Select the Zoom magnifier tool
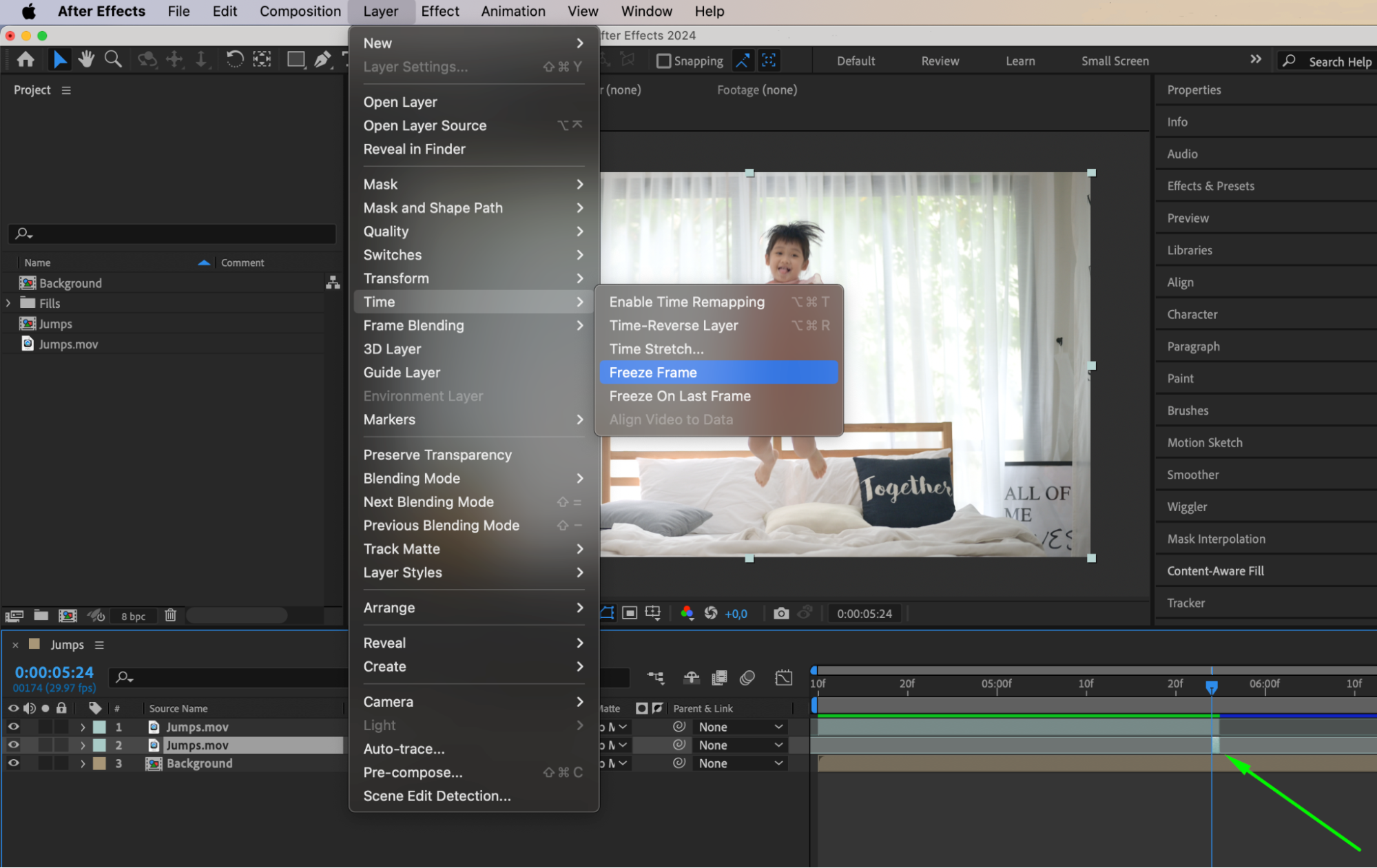Image resolution: width=1377 pixels, height=868 pixels. (113, 60)
